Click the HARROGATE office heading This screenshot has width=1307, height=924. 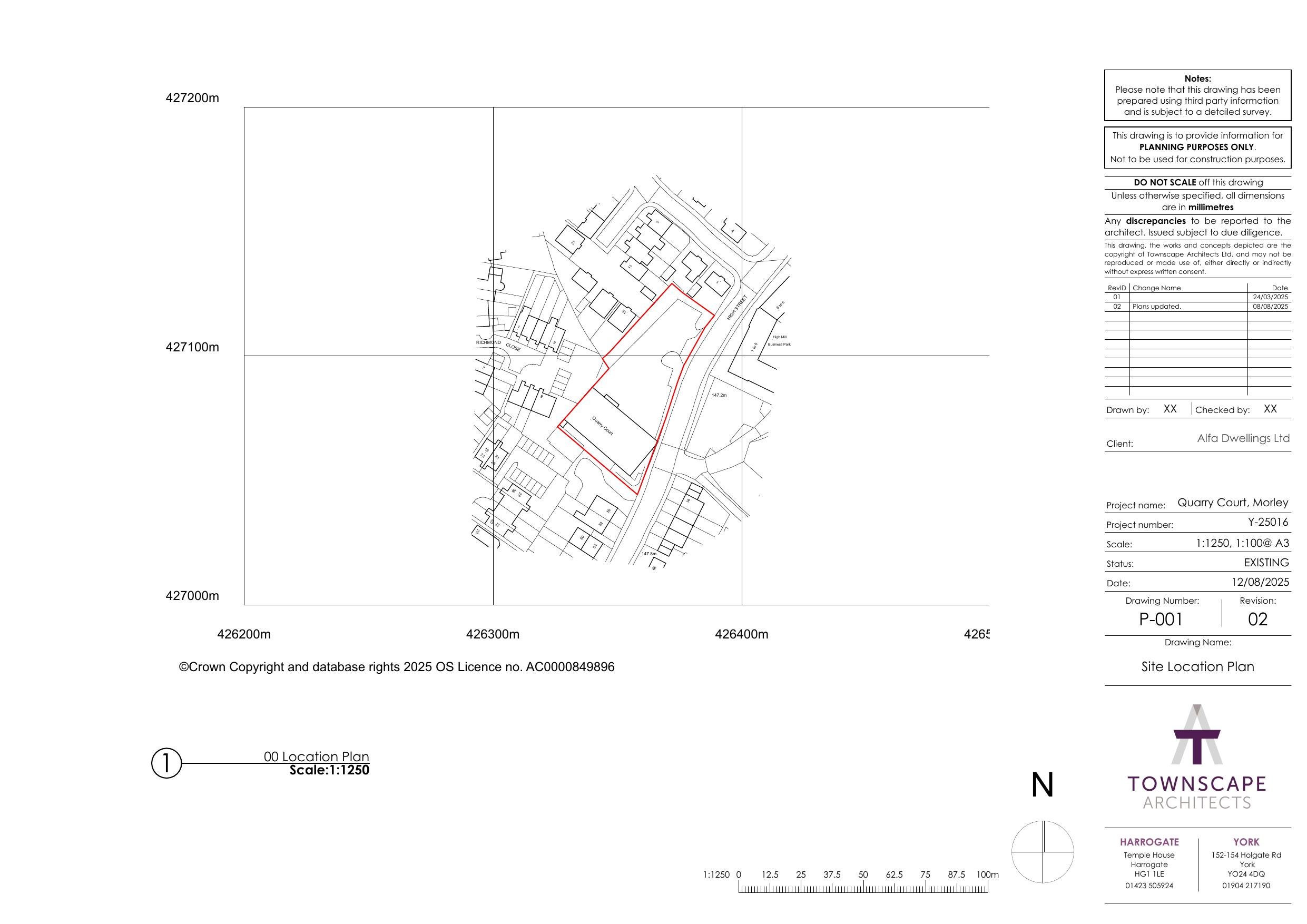[1149, 842]
